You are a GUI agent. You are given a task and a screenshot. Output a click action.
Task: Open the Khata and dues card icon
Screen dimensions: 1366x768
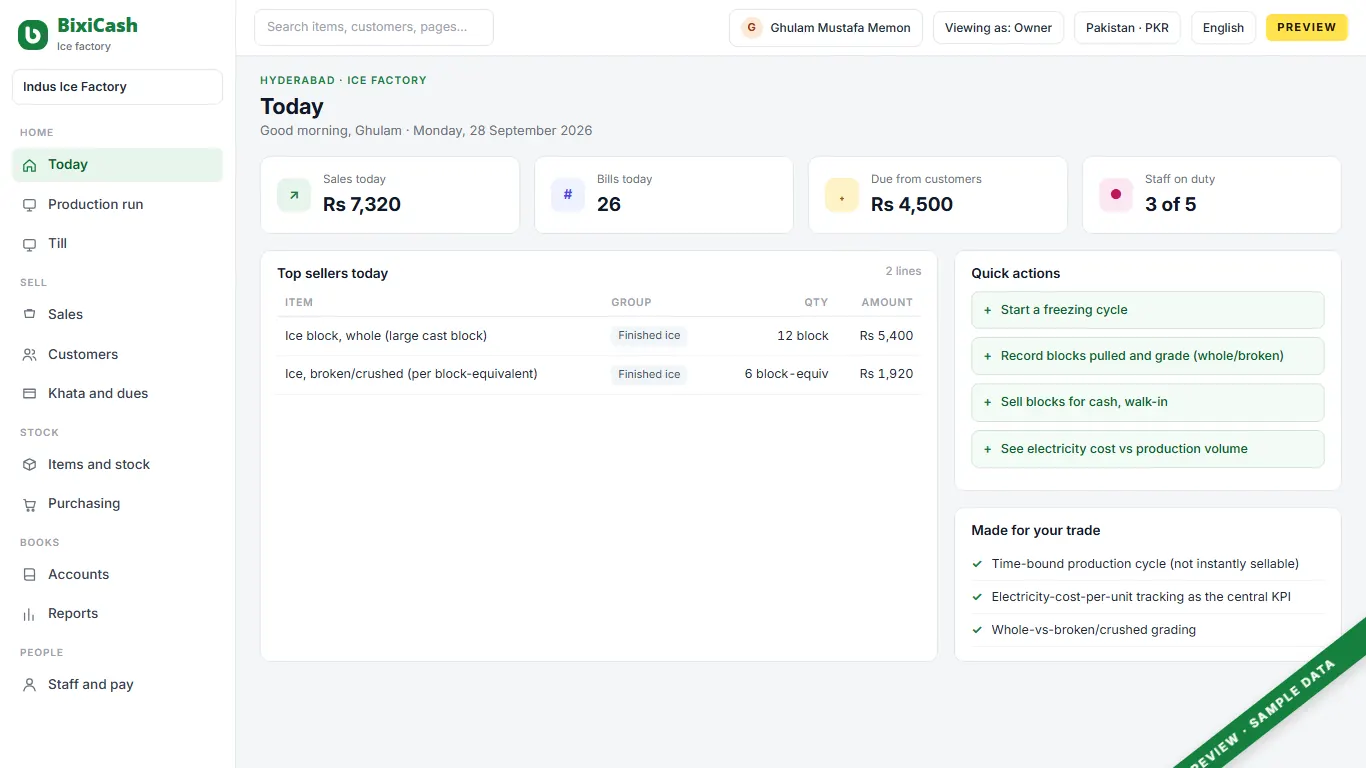tap(29, 393)
